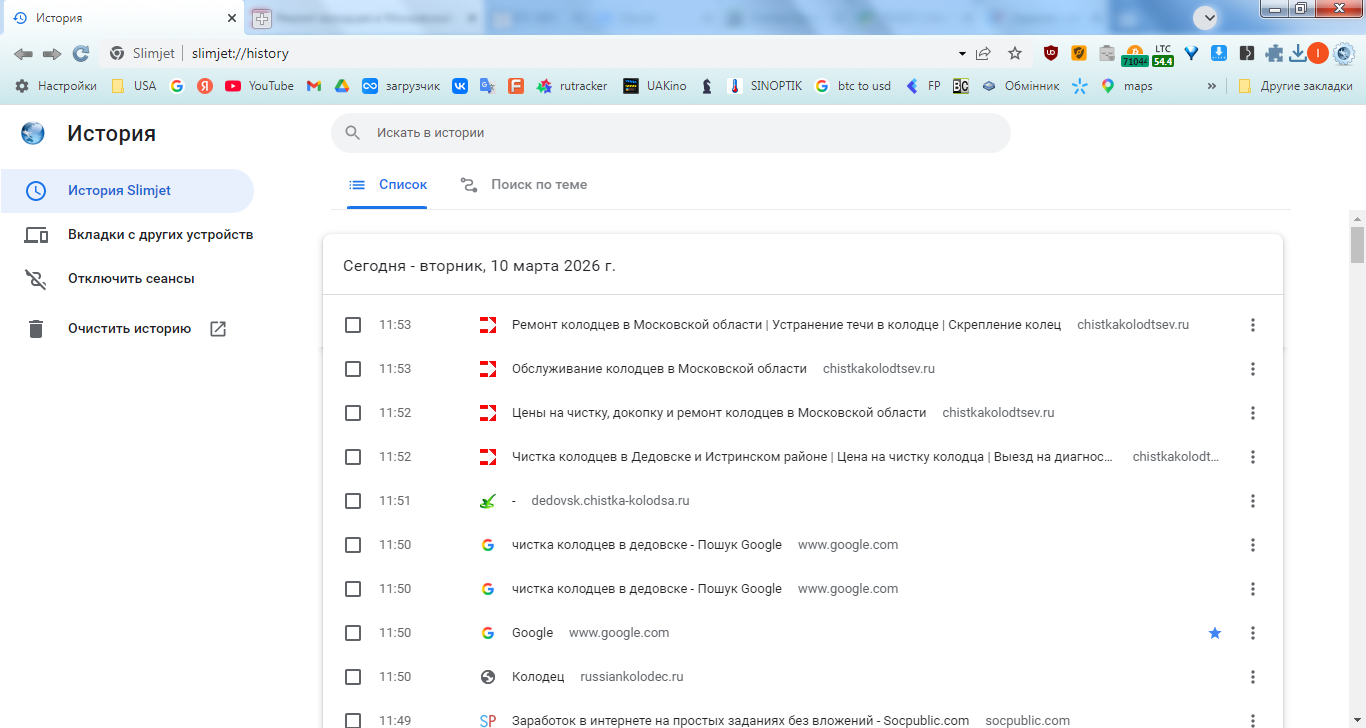Tick the 'Чистка колодцев в Дедовске' entry checkbox
This screenshot has width=1366, height=728.
(353, 457)
